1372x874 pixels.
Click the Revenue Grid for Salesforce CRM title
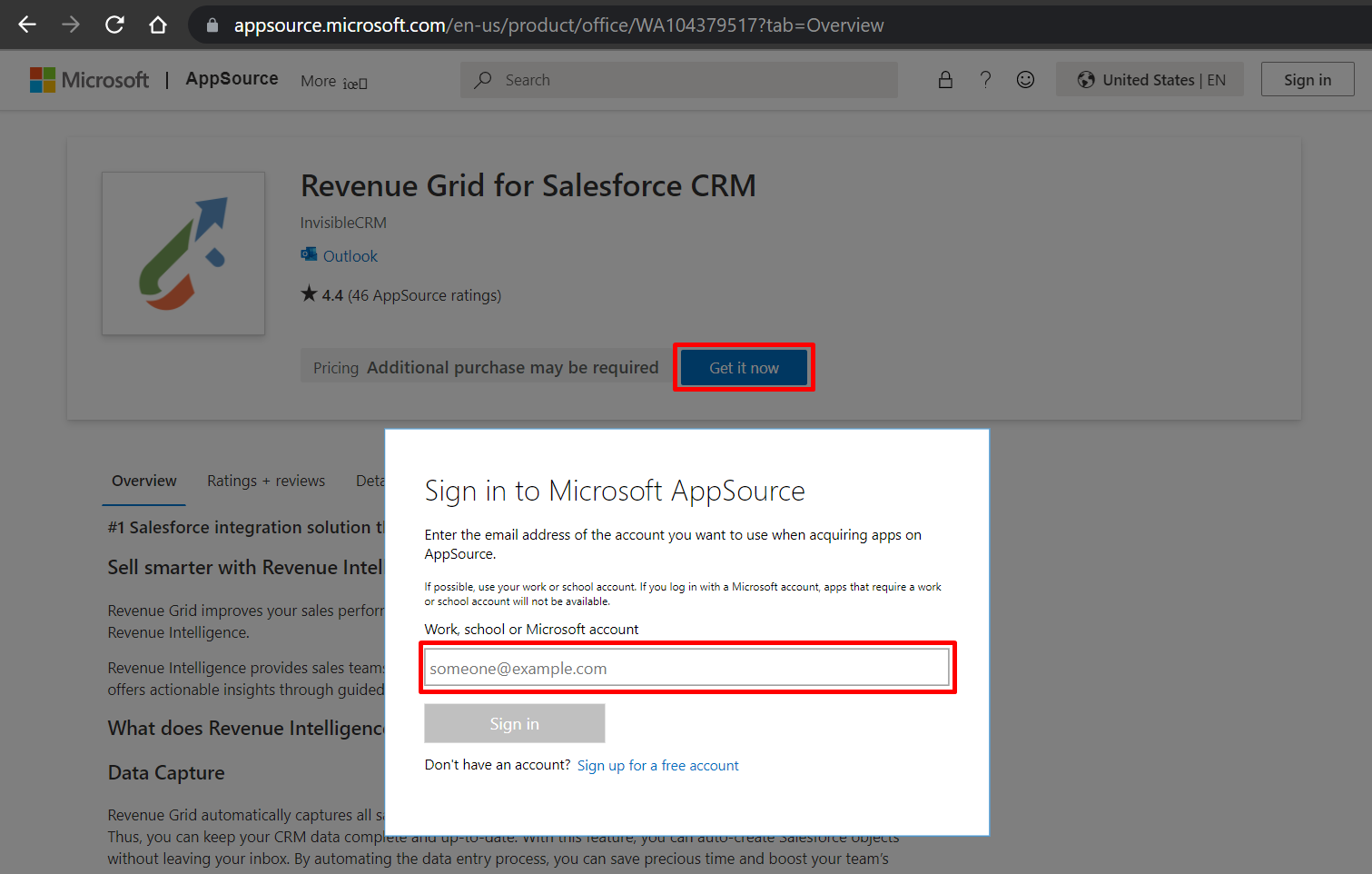pyautogui.click(x=528, y=185)
